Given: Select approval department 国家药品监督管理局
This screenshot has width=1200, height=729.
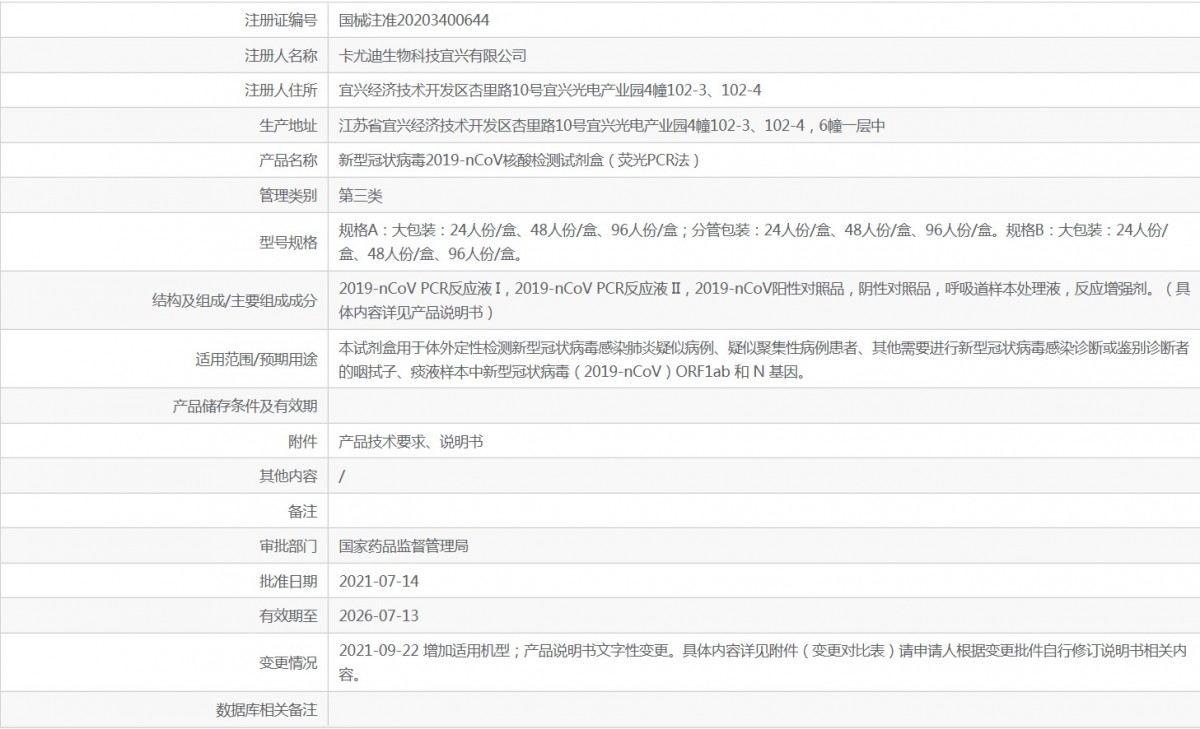Looking at the screenshot, I should pos(404,546).
